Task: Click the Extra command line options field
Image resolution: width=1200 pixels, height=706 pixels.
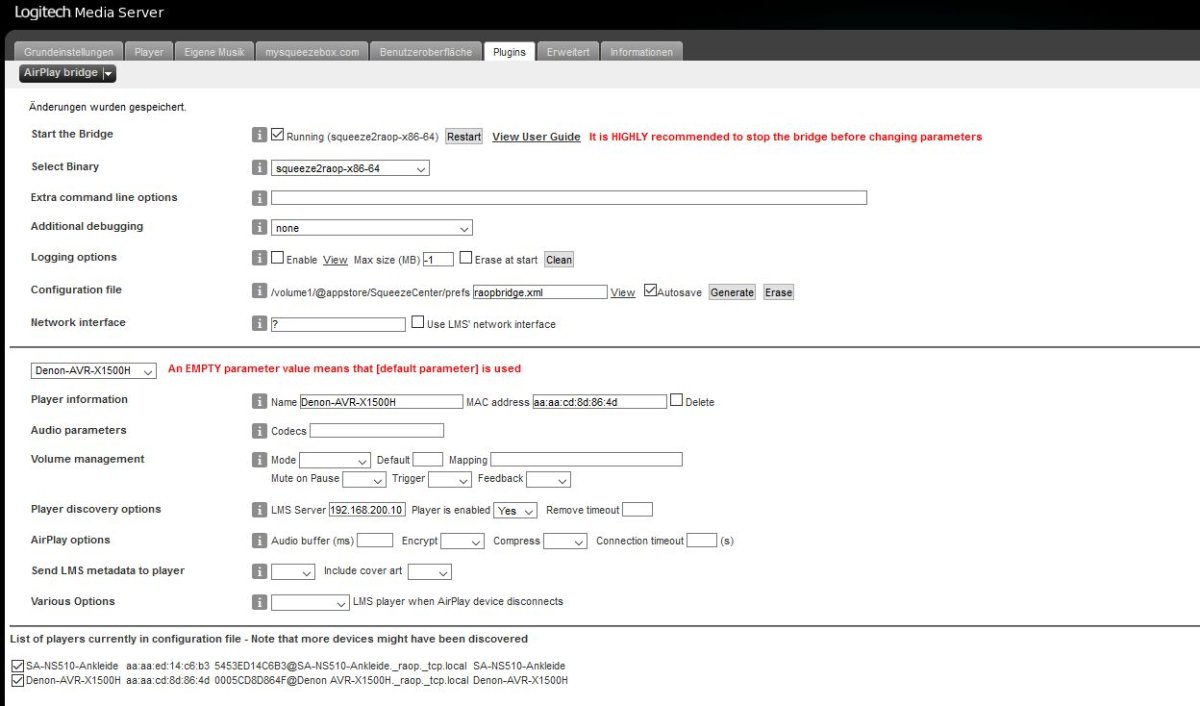Action: pyautogui.click(x=568, y=198)
